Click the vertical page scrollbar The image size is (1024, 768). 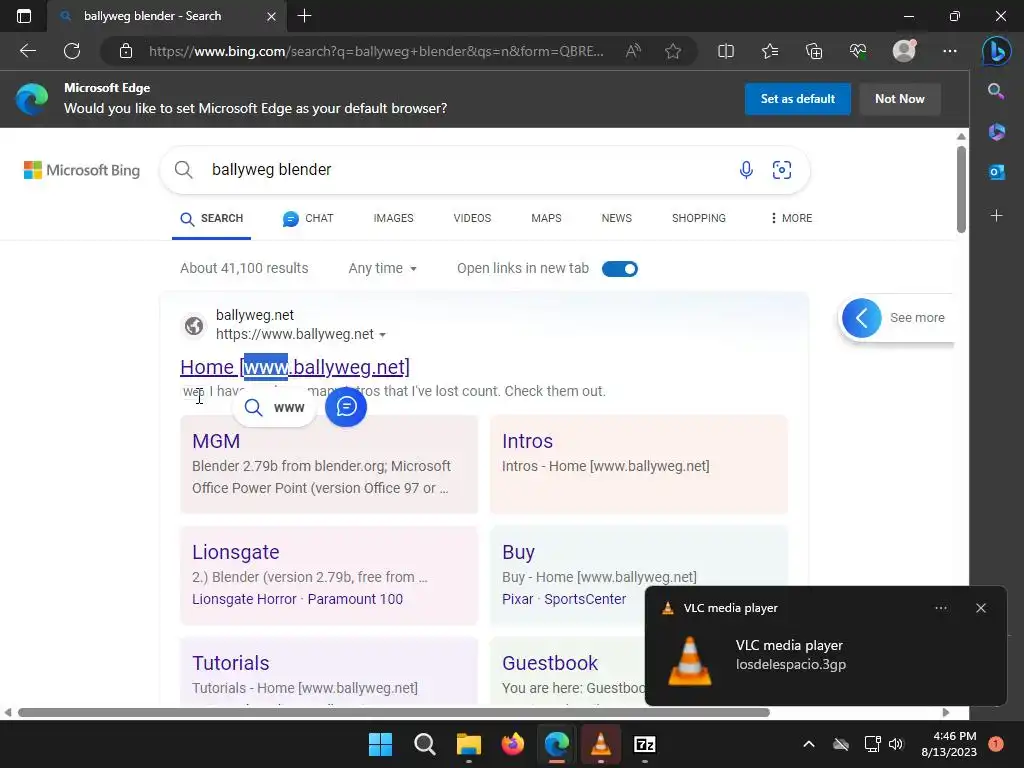click(x=961, y=189)
